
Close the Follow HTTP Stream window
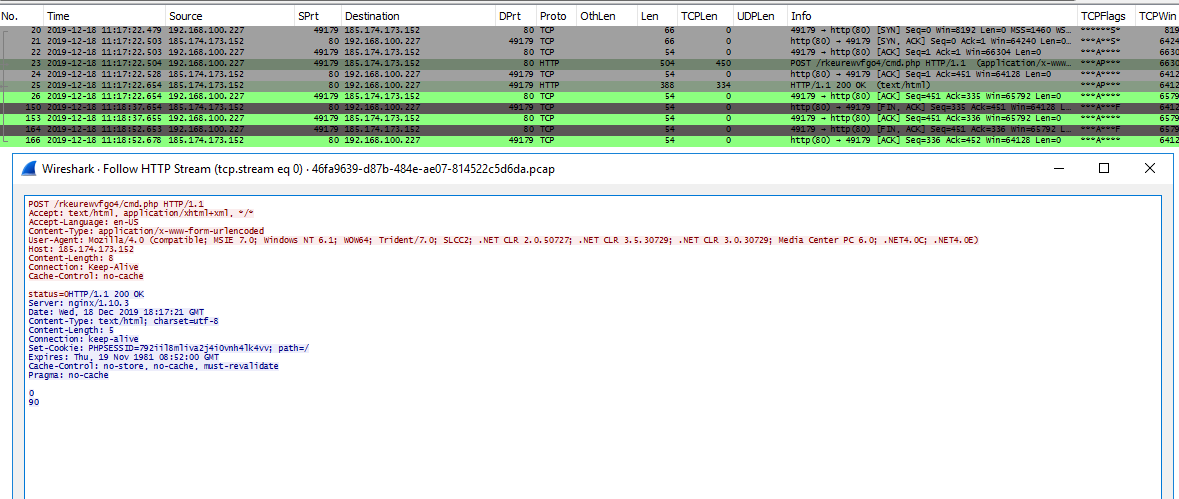coord(1150,168)
